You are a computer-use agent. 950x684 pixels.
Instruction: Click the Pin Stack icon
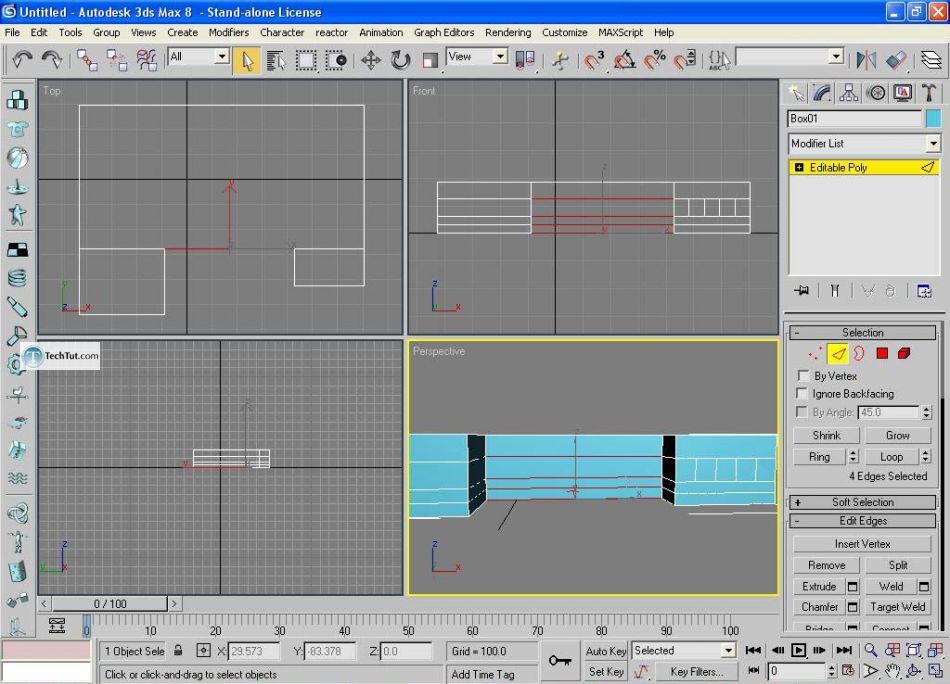pos(801,291)
